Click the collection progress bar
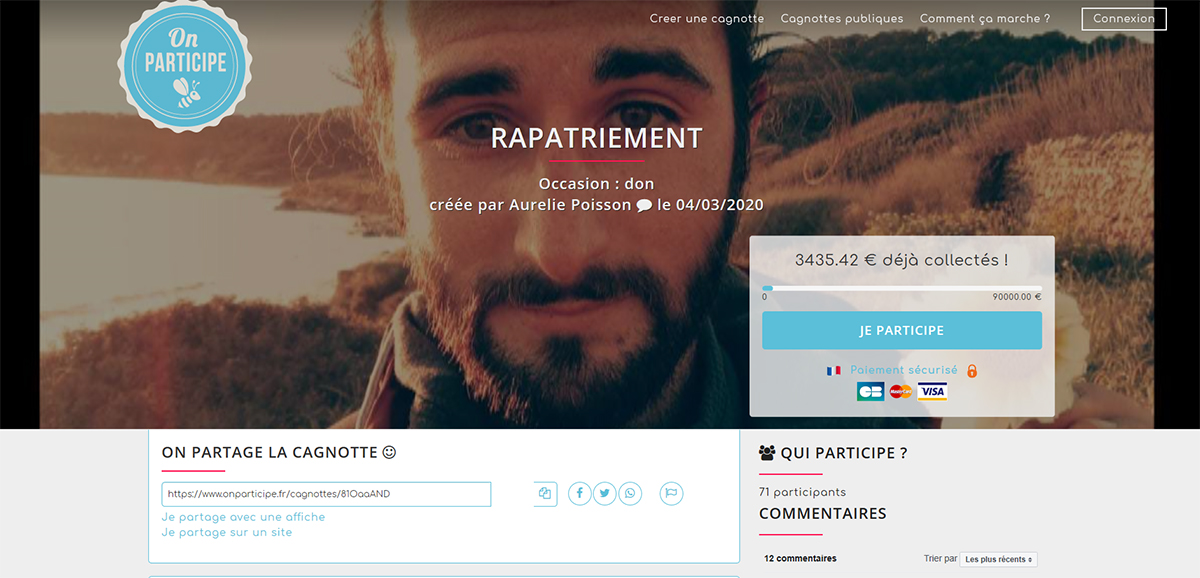The image size is (1200, 578). [x=902, y=288]
